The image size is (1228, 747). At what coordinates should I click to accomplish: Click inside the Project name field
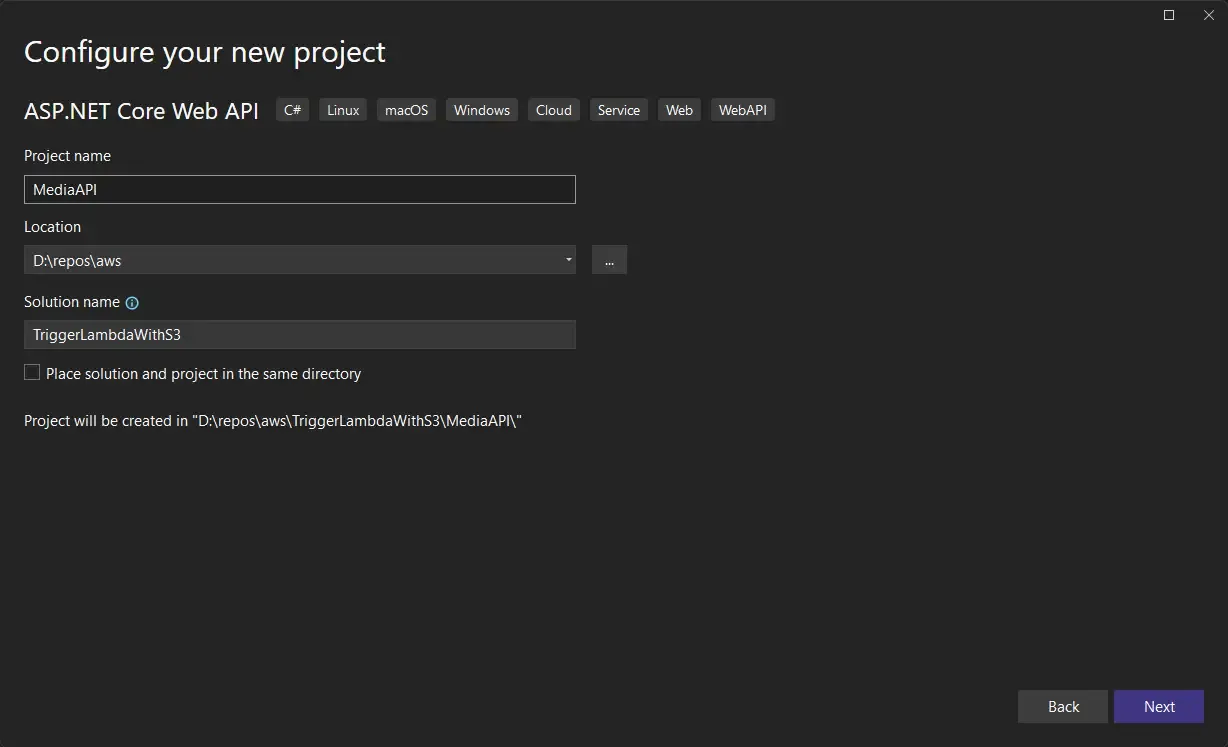tap(300, 189)
